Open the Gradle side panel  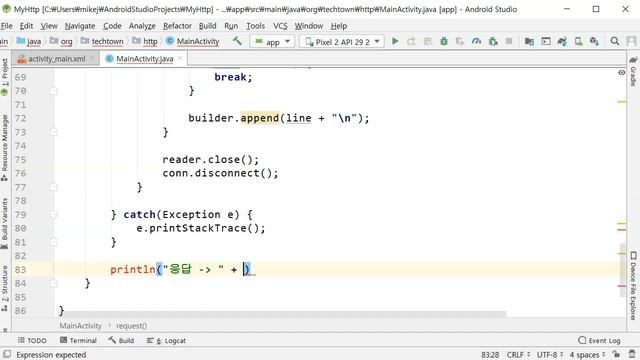coord(633,71)
